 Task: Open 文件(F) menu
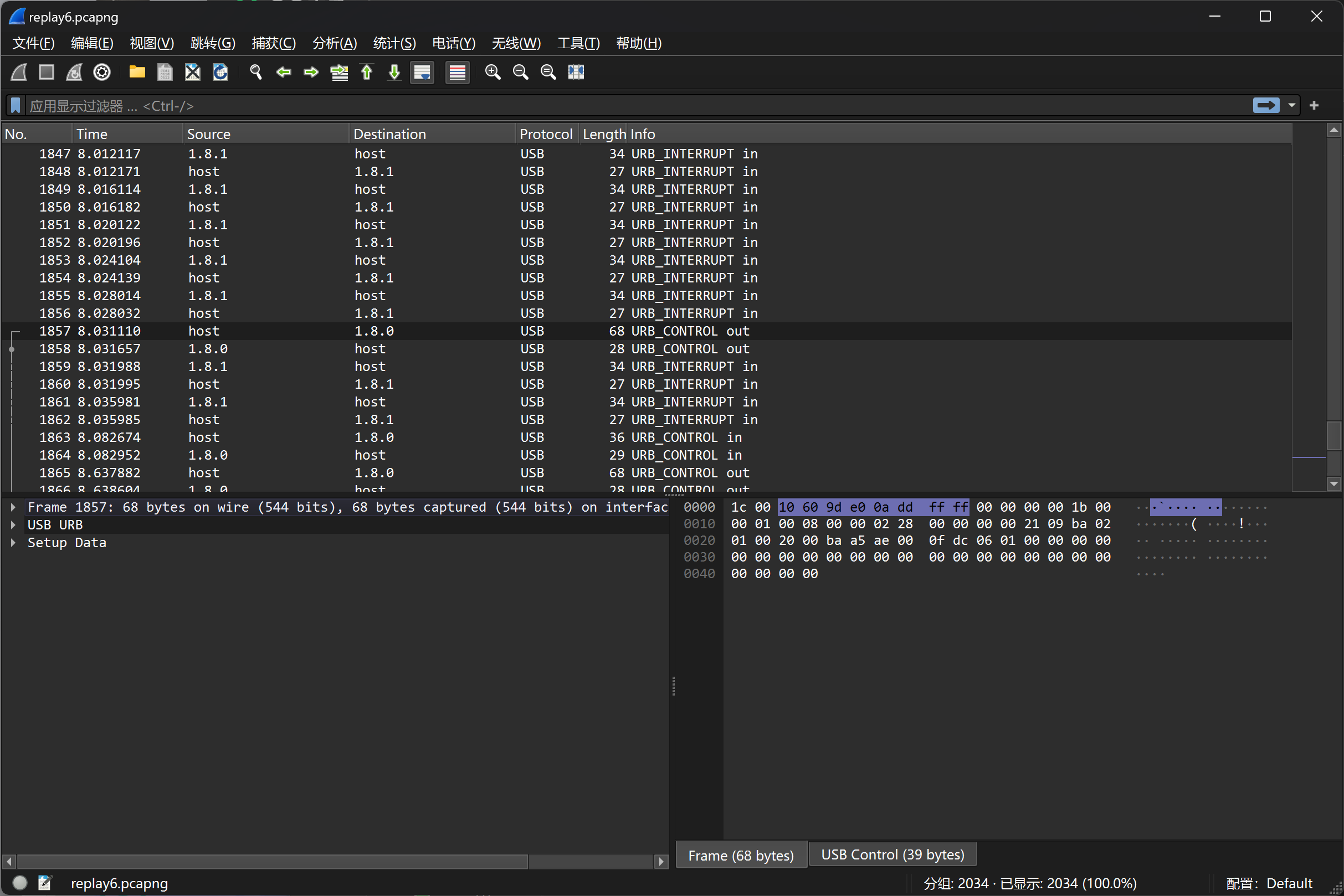33,43
